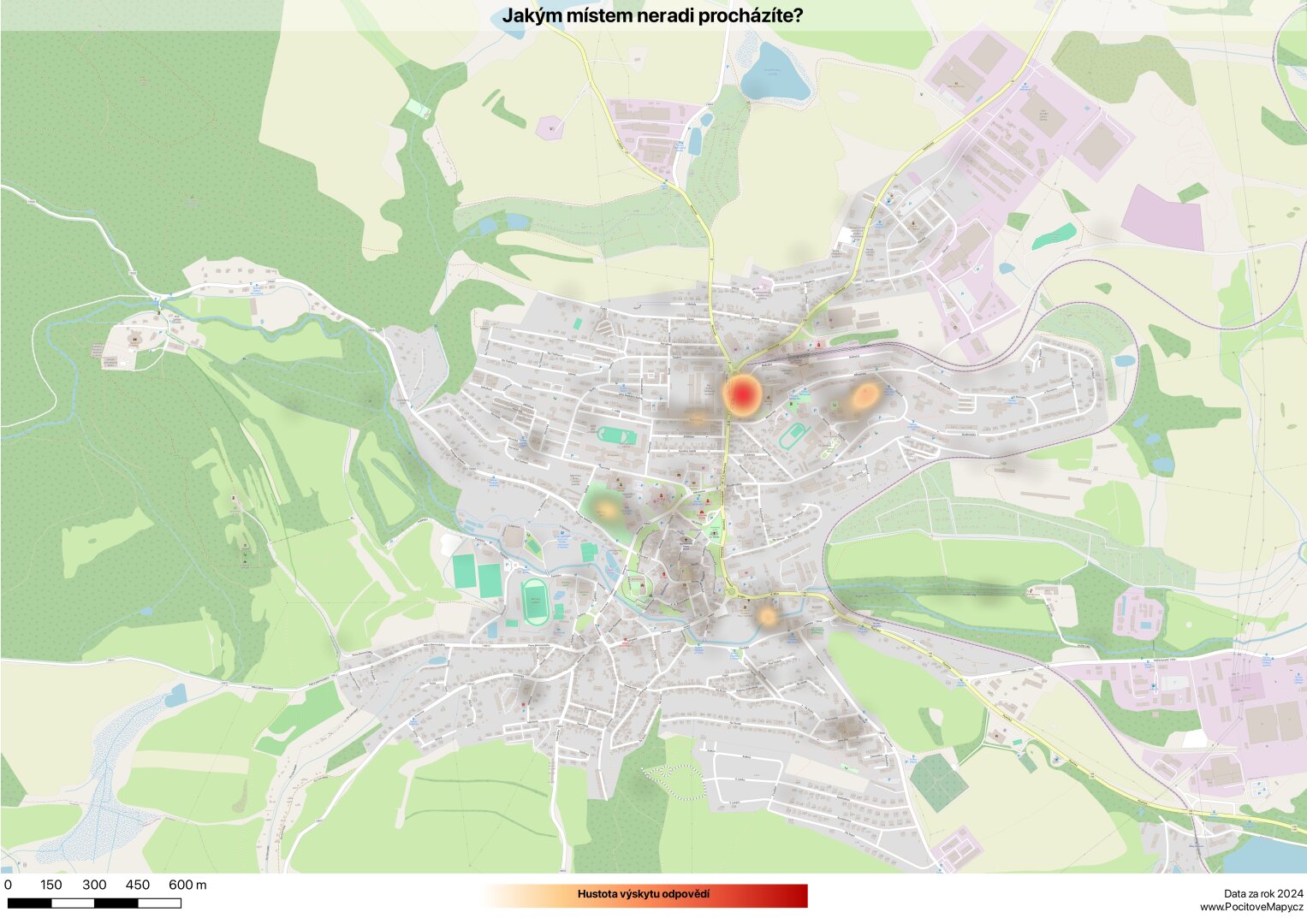
Task: Click the large blue lake at the map top
Action: point(774,81)
